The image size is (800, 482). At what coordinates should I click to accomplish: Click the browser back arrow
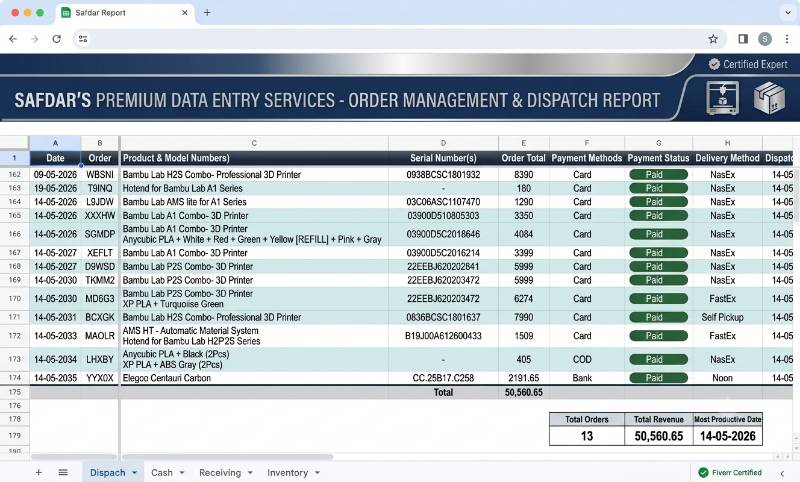click(13, 39)
